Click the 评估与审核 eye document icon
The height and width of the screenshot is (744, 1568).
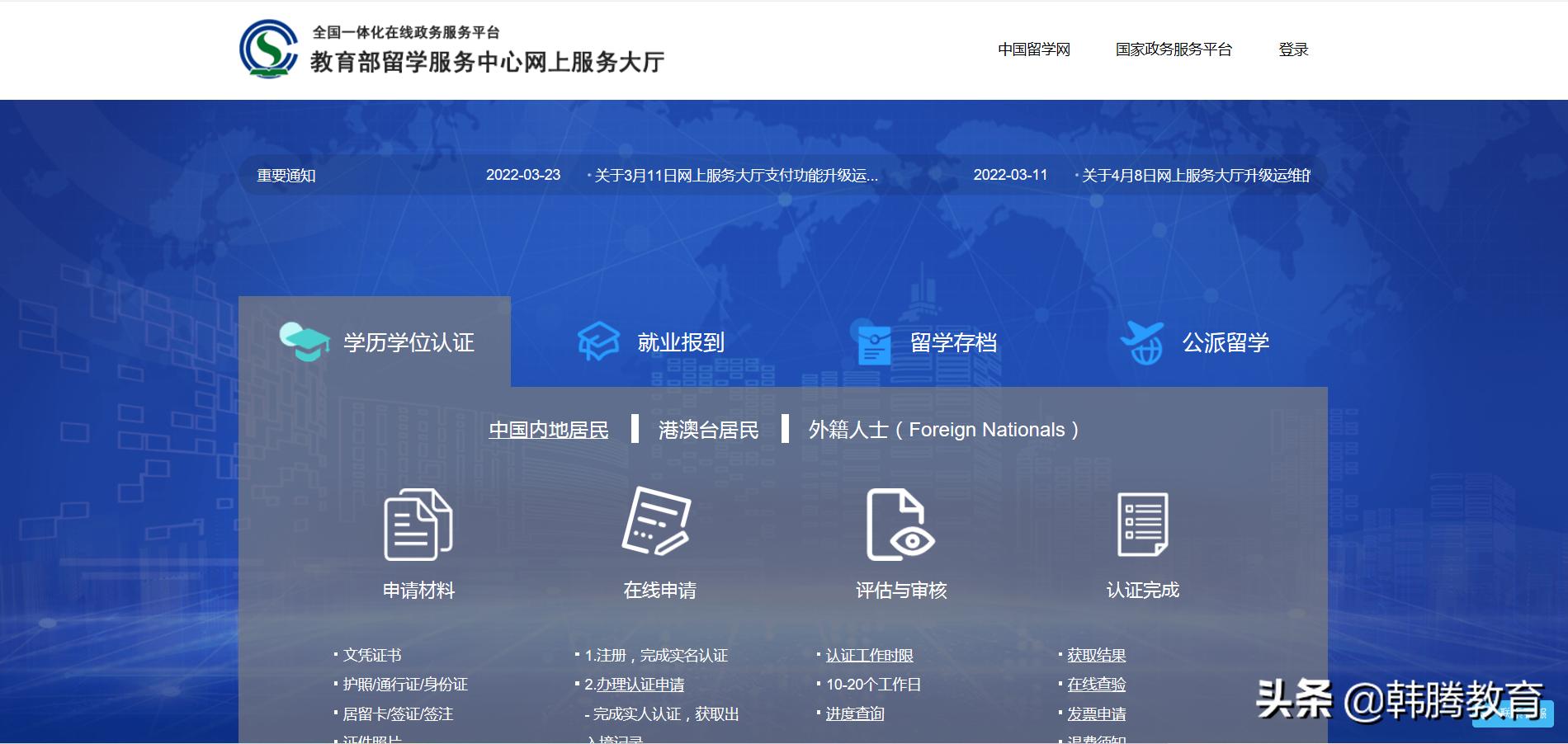[900, 525]
